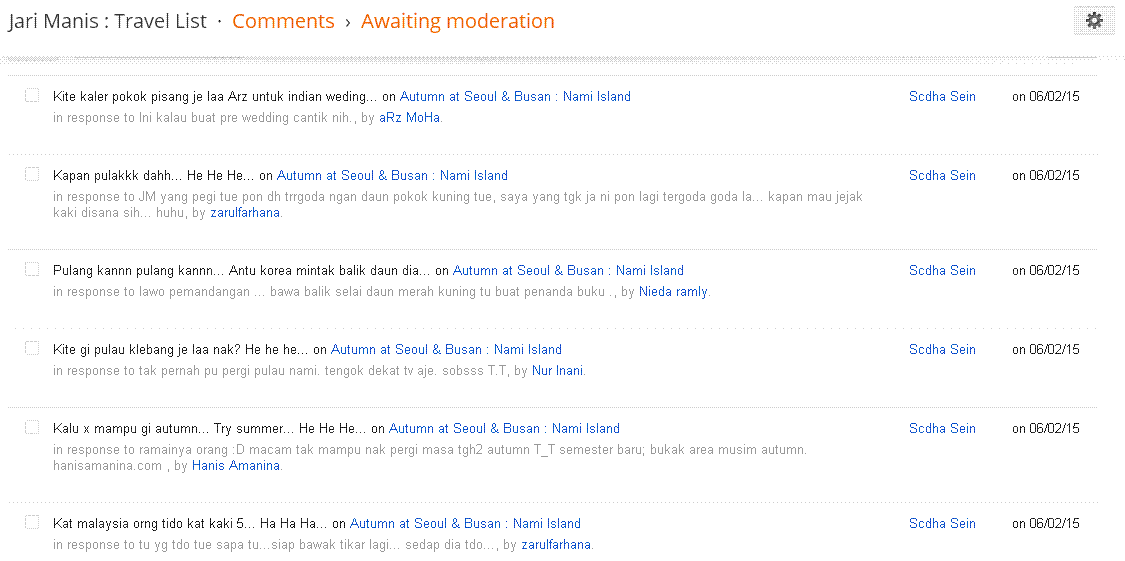
Task: Tick checkbox for "Kite kaler pokok pisang" comment
Action: [x=32, y=95]
